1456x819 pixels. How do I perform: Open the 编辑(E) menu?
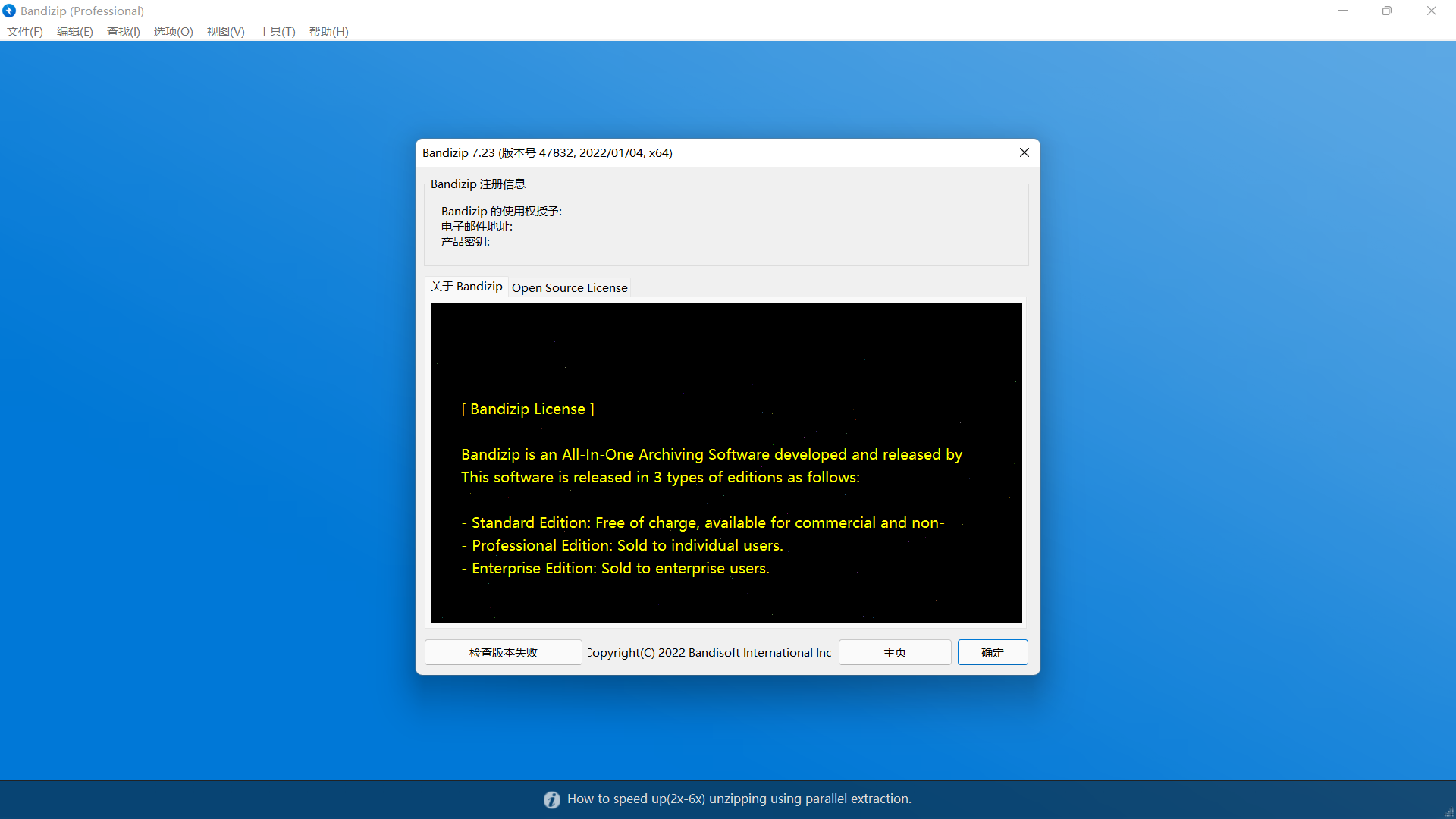[74, 31]
